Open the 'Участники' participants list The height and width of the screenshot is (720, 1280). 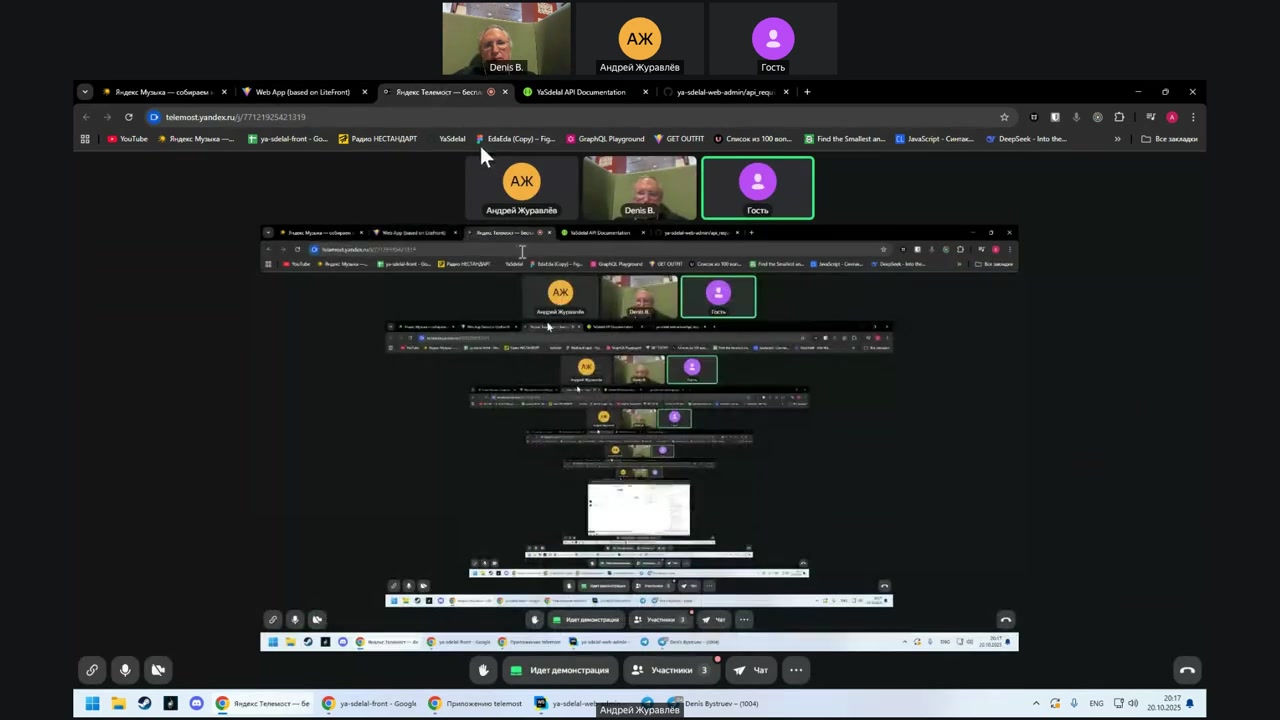671,670
